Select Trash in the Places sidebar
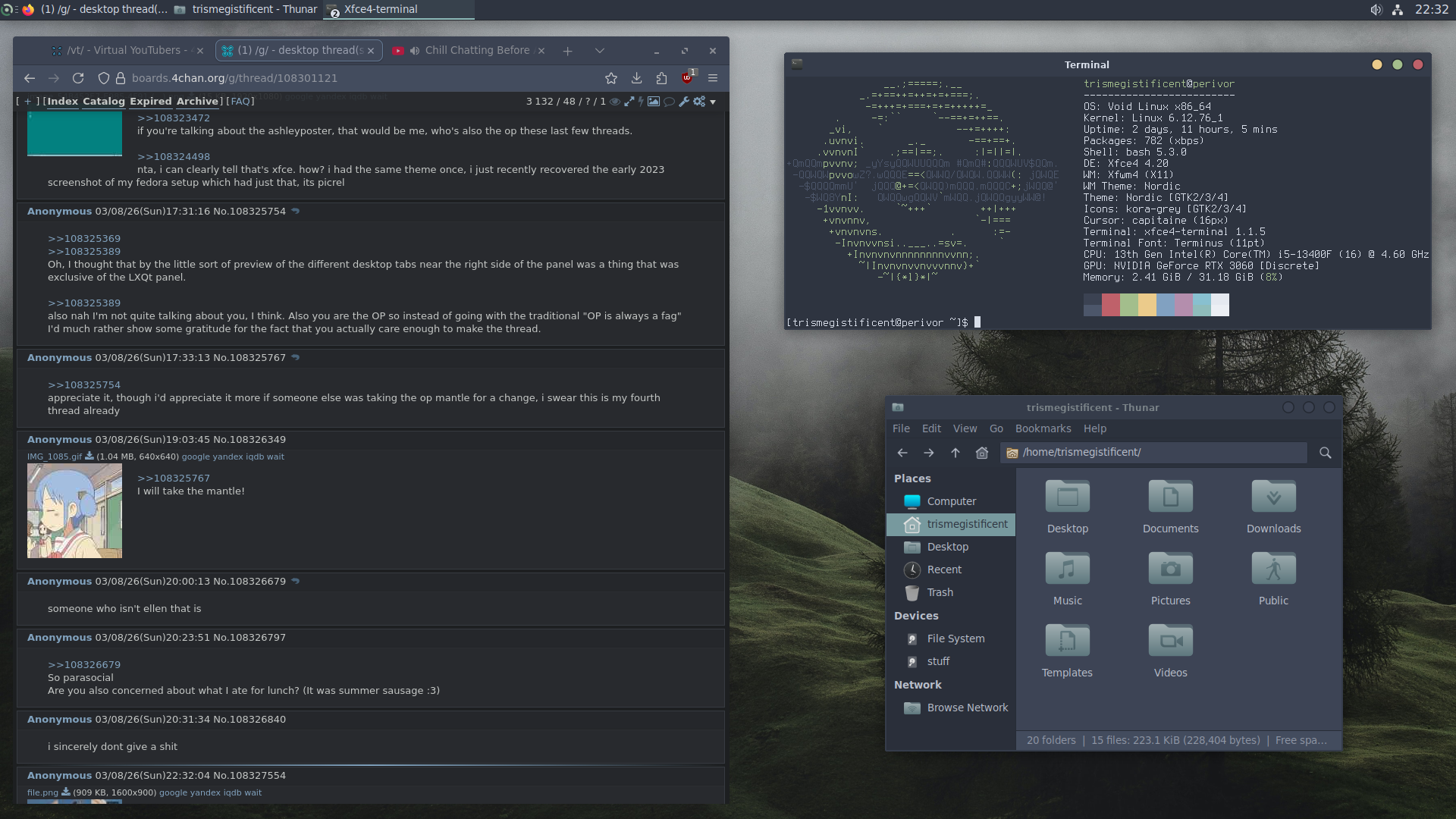 (940, 592)
